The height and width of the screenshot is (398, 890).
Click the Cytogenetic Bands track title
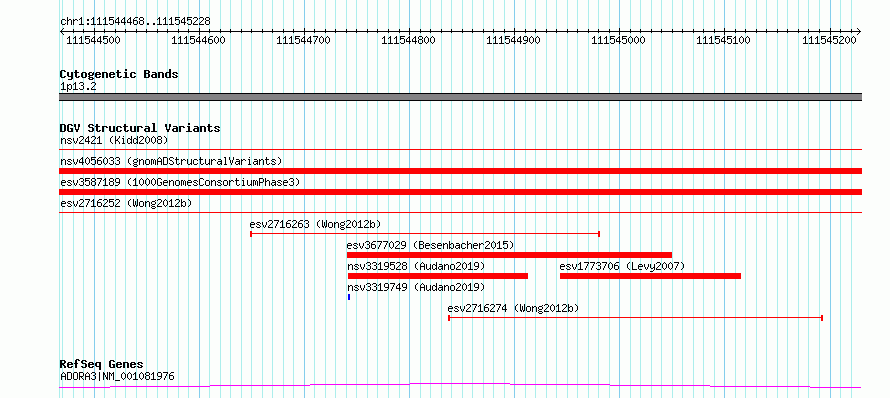(119, 74)
